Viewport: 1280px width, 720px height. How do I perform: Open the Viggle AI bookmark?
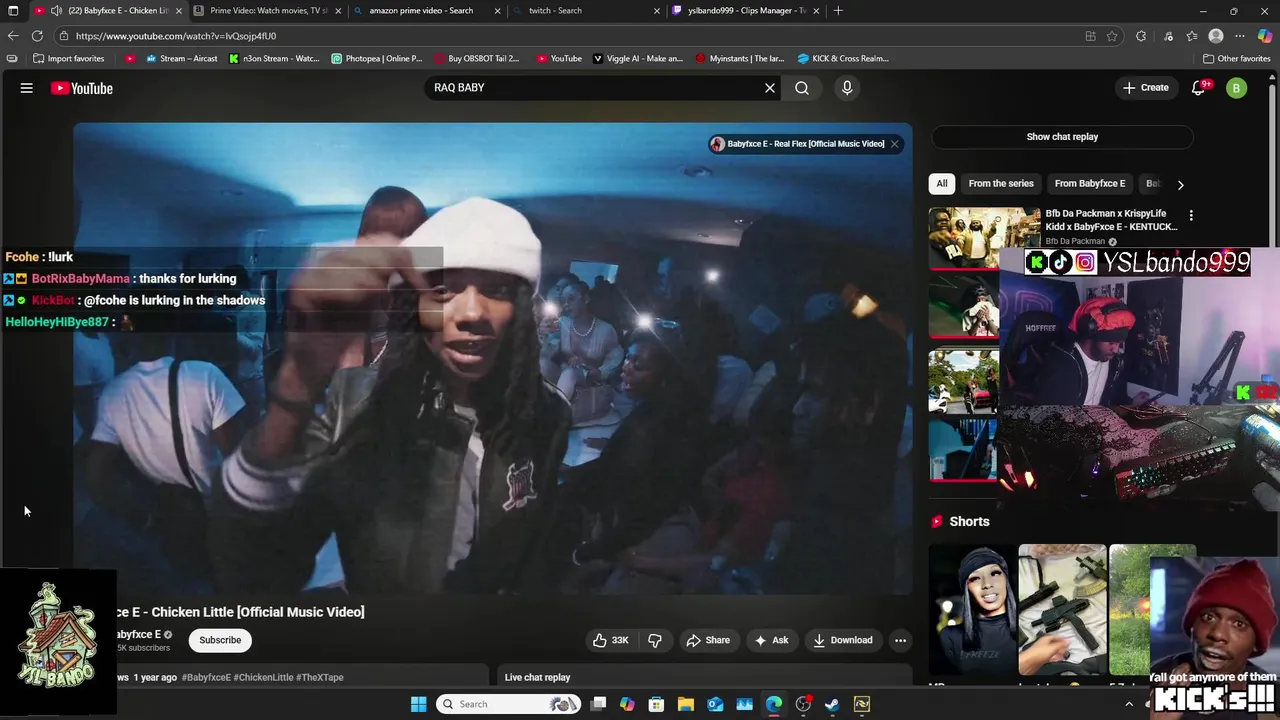[x=638, y=58]
